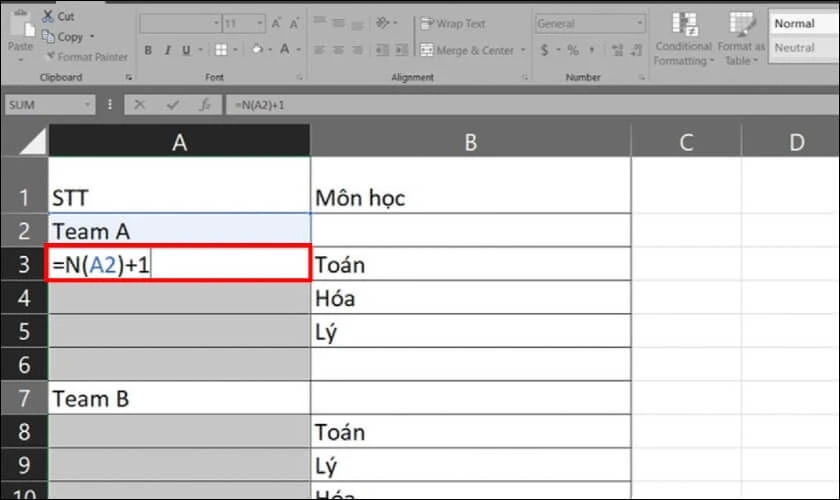
Task: Increase font size with larger A icon
Action: point(276,23)
